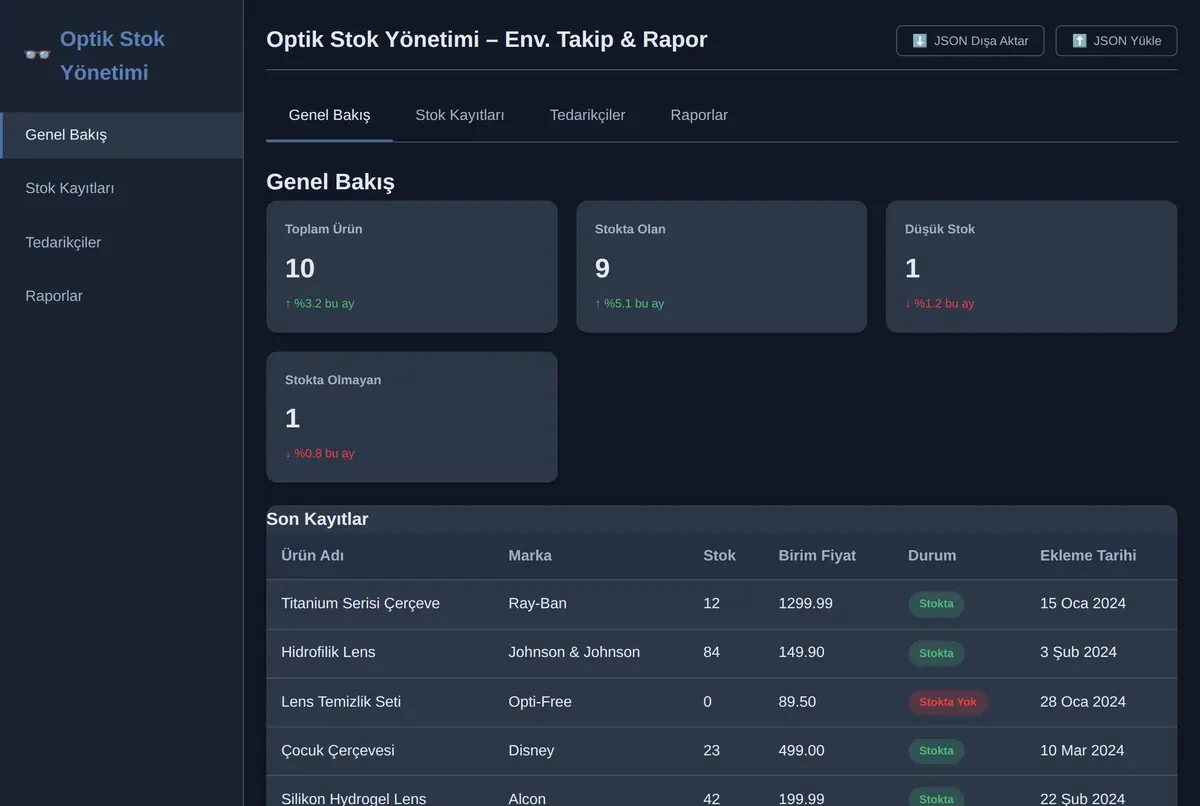1200x806 pixels.
Task: Switch to the Genel Bakış tab
Action: 329,115
